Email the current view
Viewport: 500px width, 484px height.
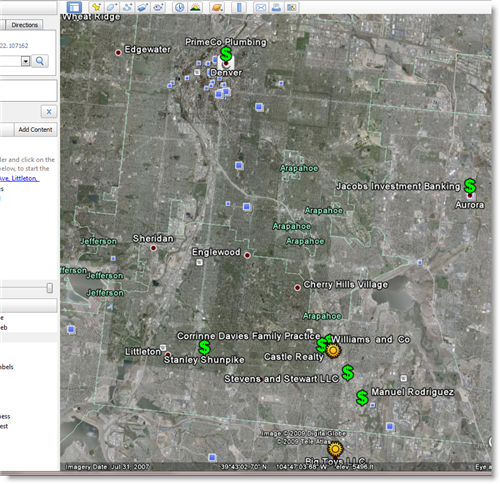(x=261, y=7)
